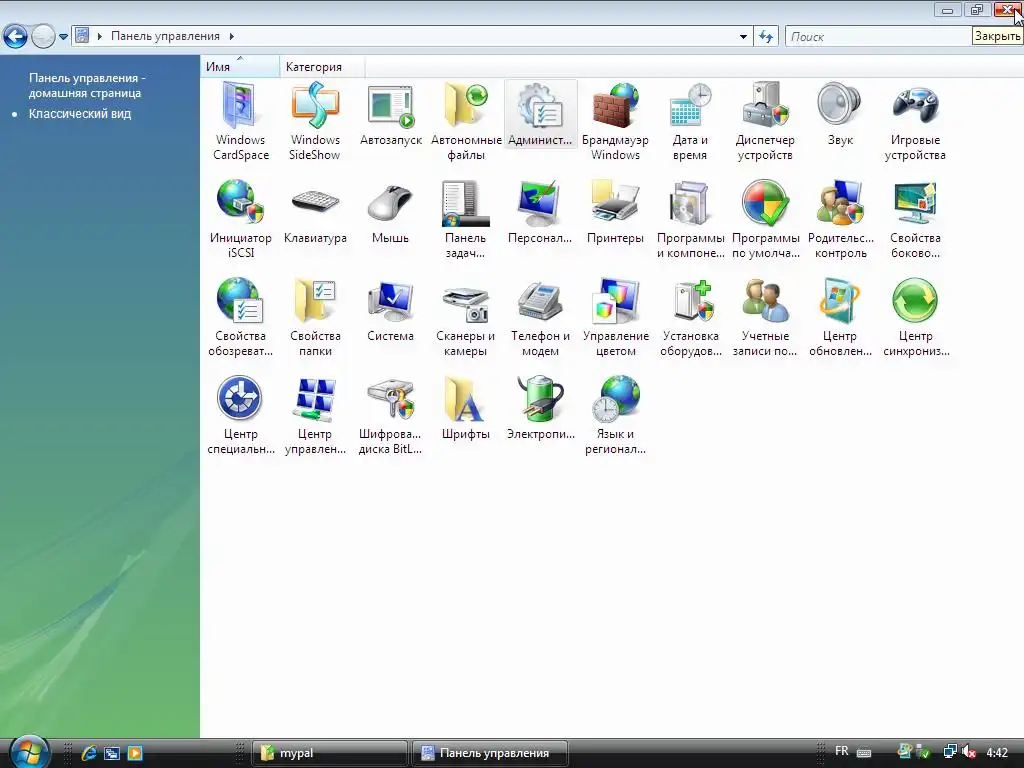1024x768 pixels.
Task: Focus the Поиск search field
Action: pos(878,37)
